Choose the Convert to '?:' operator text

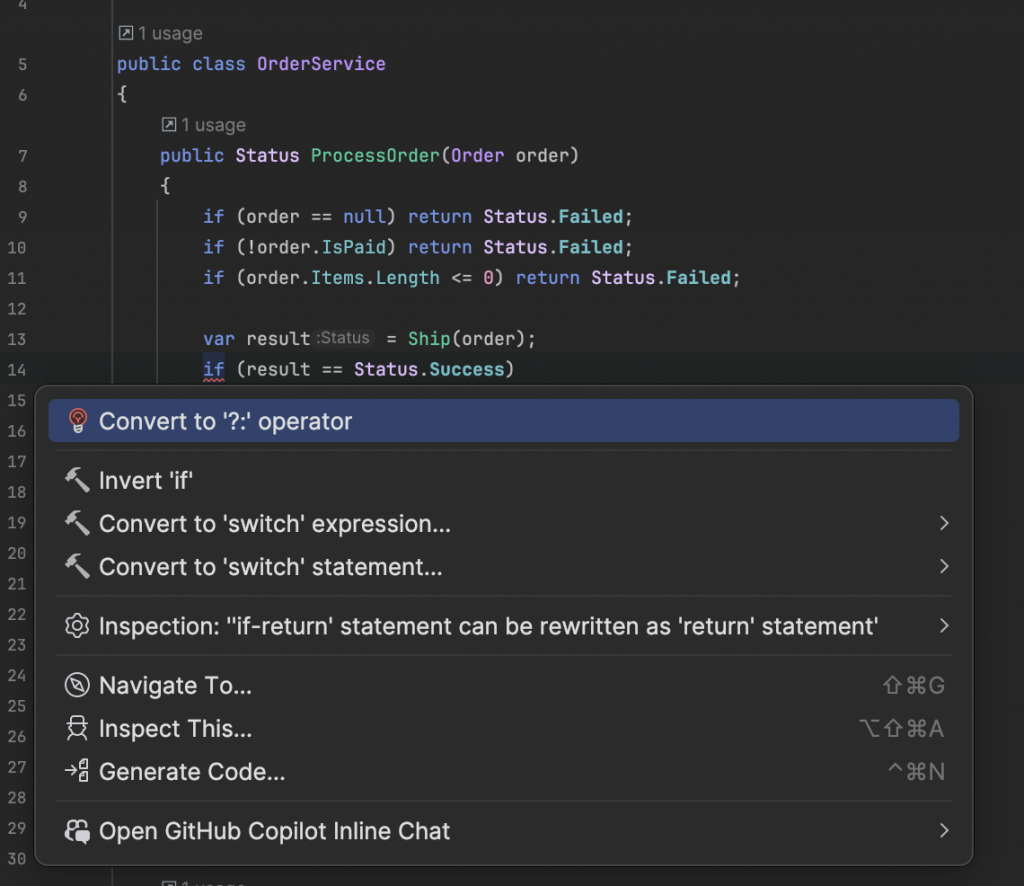(x=225, y=421)
